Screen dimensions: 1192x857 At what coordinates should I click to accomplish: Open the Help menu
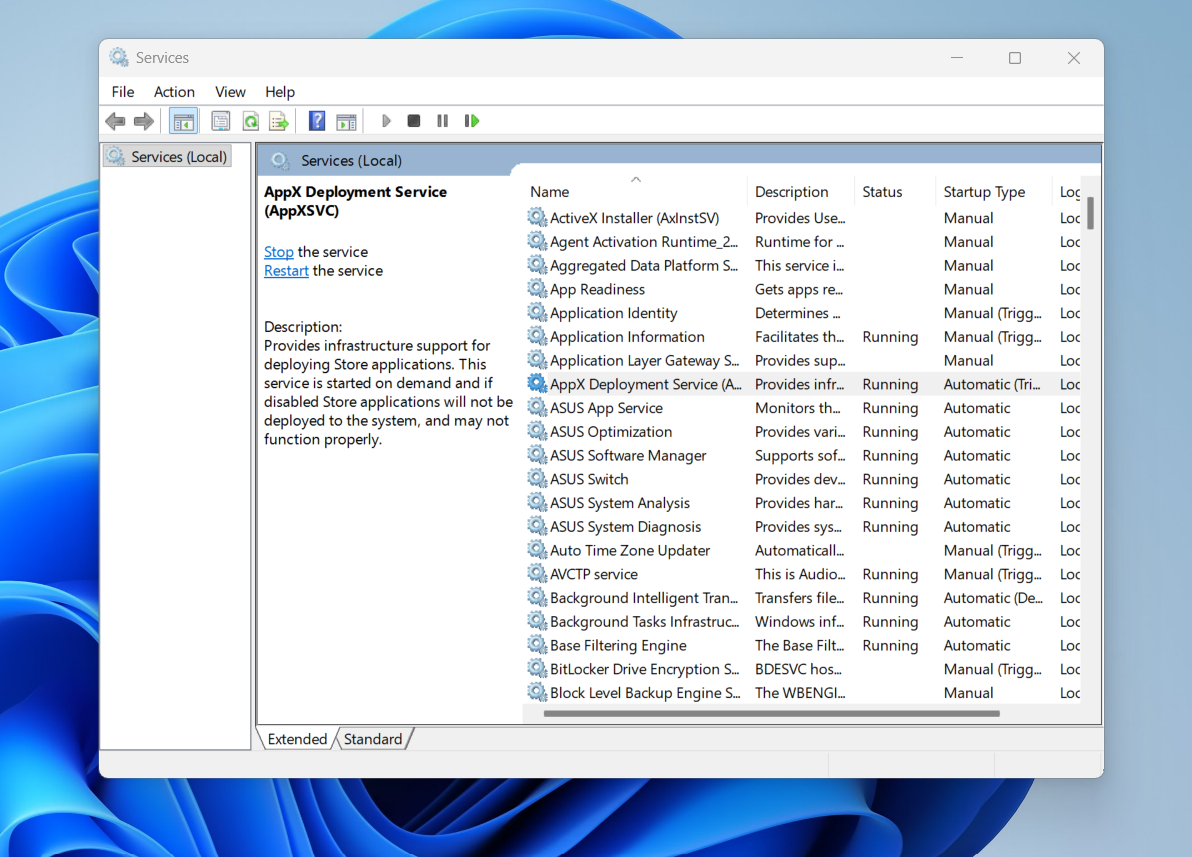coord(280,92)
